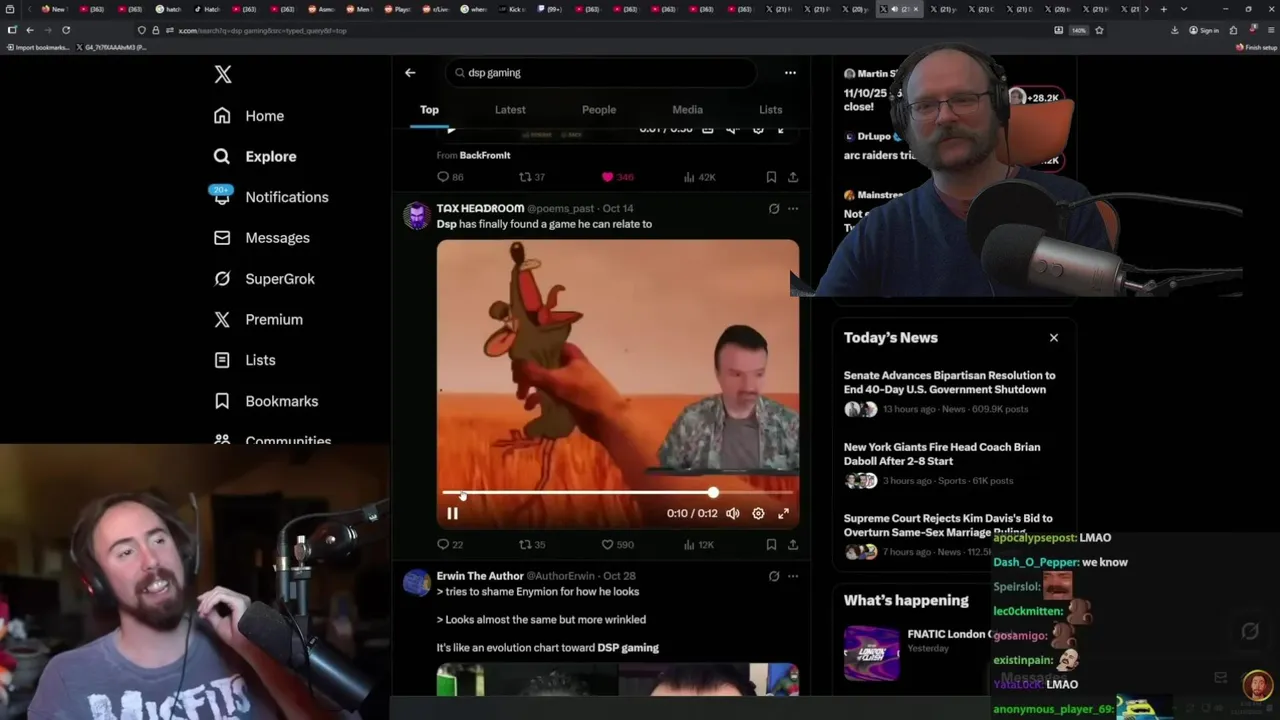1280x720 pixels.
Task: Click Sign in in browser toolbar
Action: [x=1204, y=30]
